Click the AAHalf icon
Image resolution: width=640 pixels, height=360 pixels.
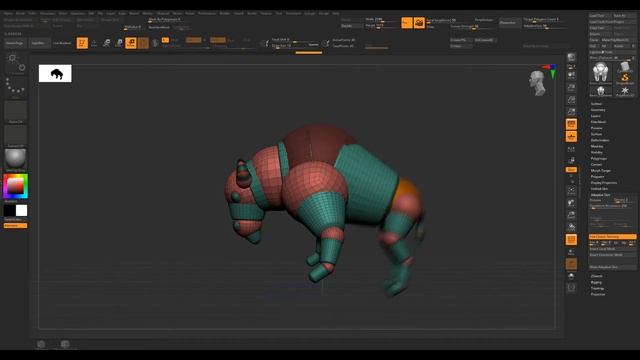click(571, 112)
